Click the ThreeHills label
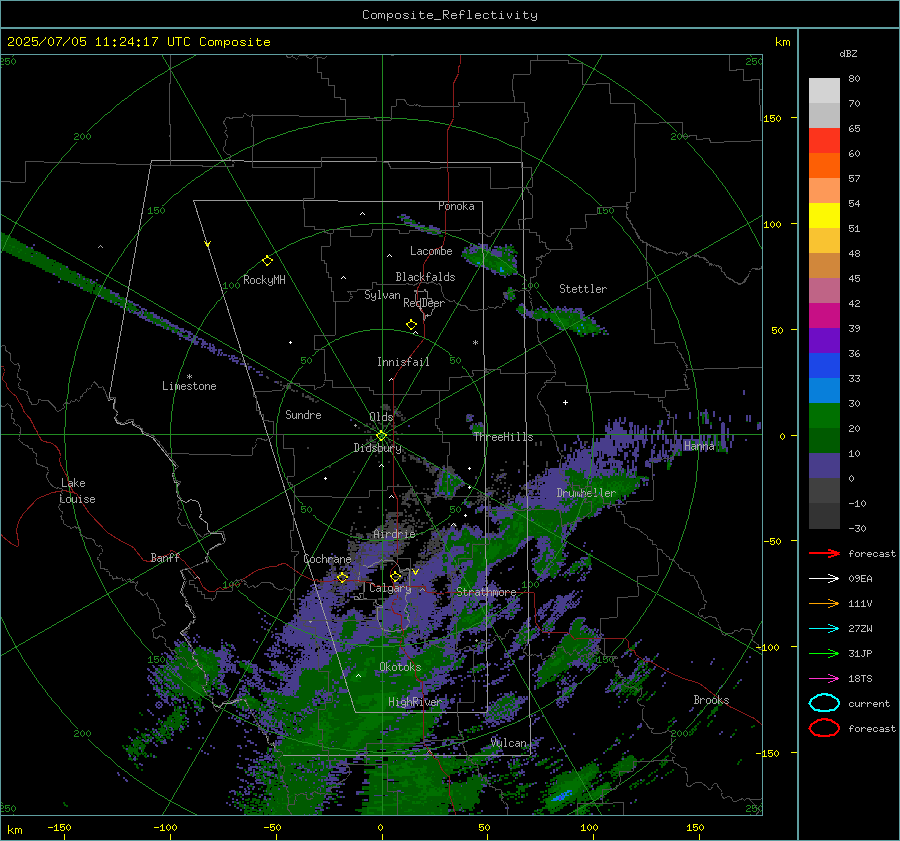 (x=503, y=437)
